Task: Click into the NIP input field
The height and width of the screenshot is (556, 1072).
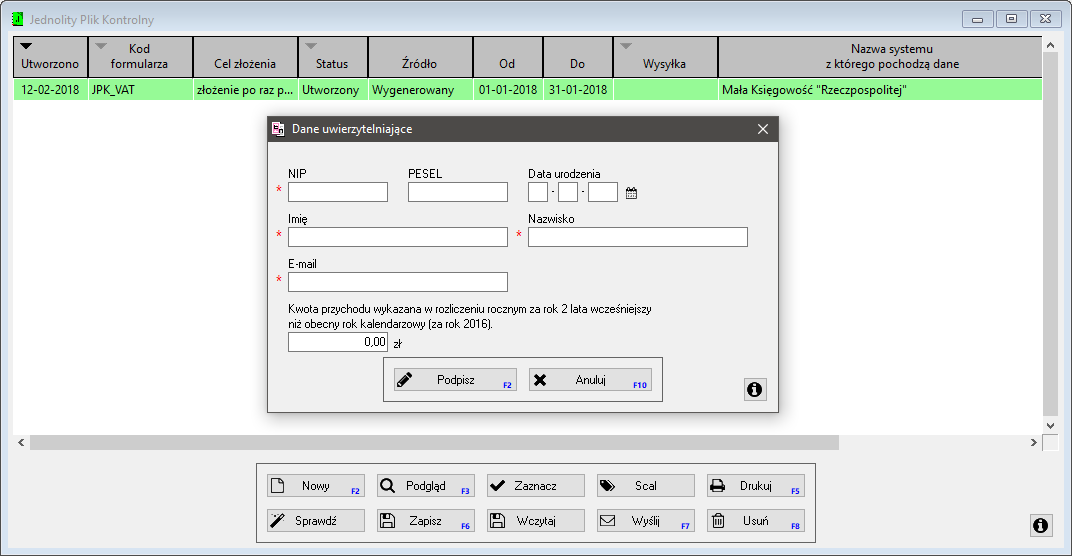Action: [338, 192]
